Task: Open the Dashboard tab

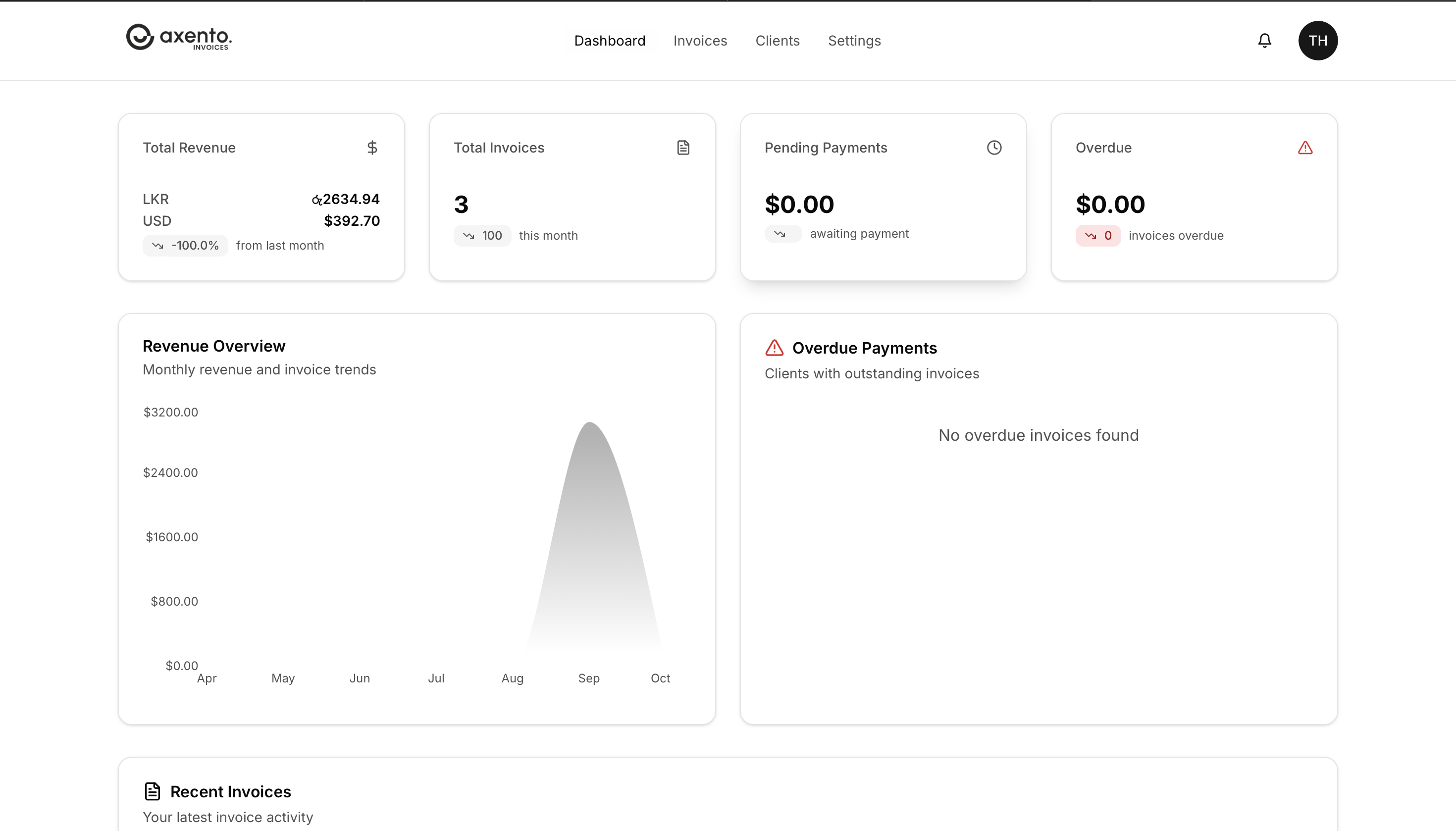Action: 610,41
